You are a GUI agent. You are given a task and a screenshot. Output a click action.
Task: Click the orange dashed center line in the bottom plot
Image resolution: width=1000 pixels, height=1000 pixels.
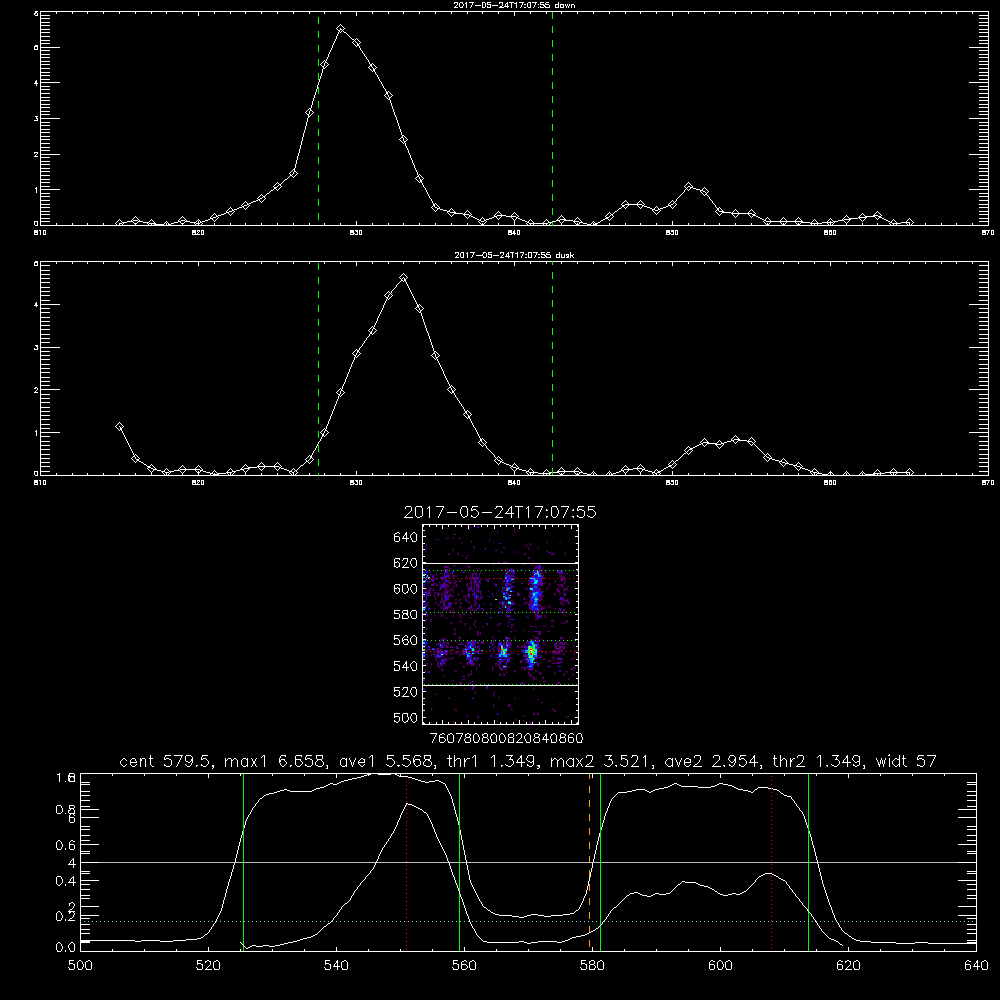click(x=589, y=861)
